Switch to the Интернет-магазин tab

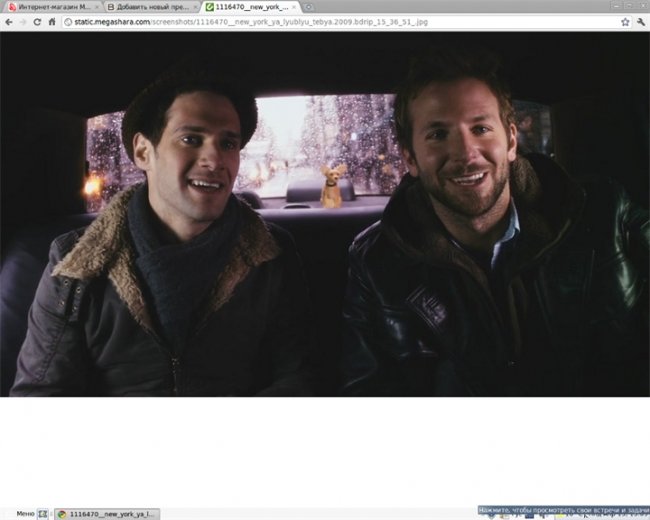coord(48,7)
